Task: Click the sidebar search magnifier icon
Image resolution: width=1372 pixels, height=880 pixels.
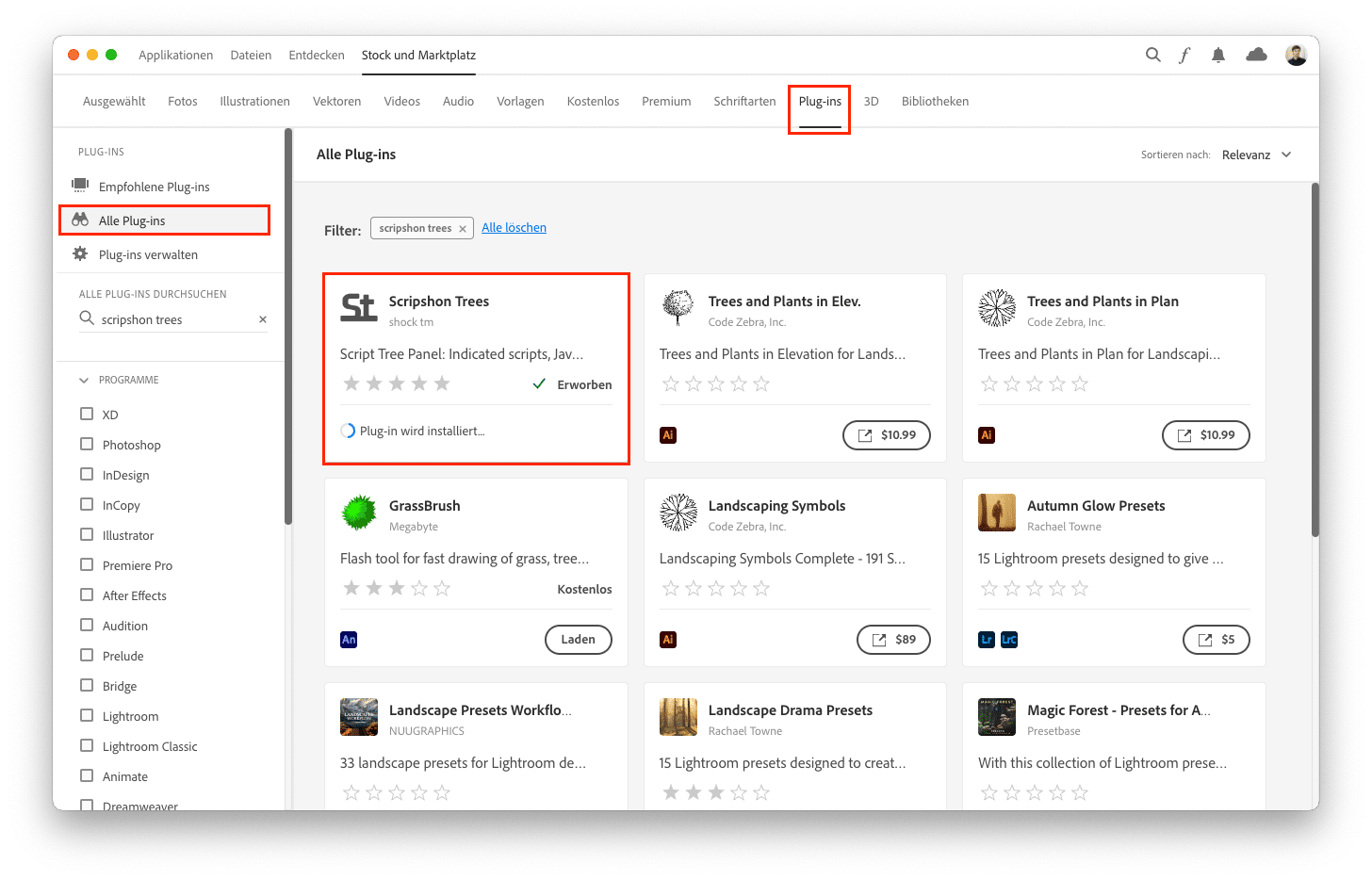Action: [x=87, y=318]
